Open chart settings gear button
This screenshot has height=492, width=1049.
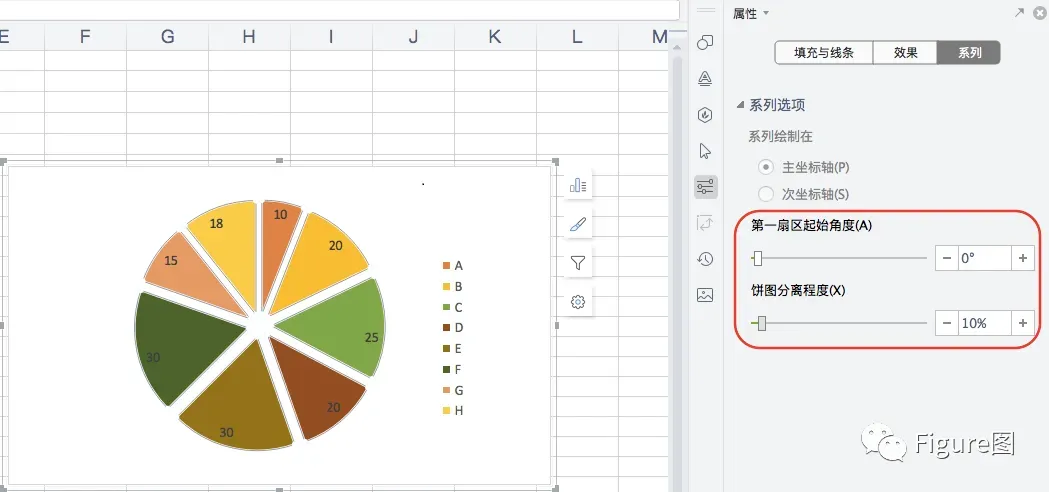578,303
